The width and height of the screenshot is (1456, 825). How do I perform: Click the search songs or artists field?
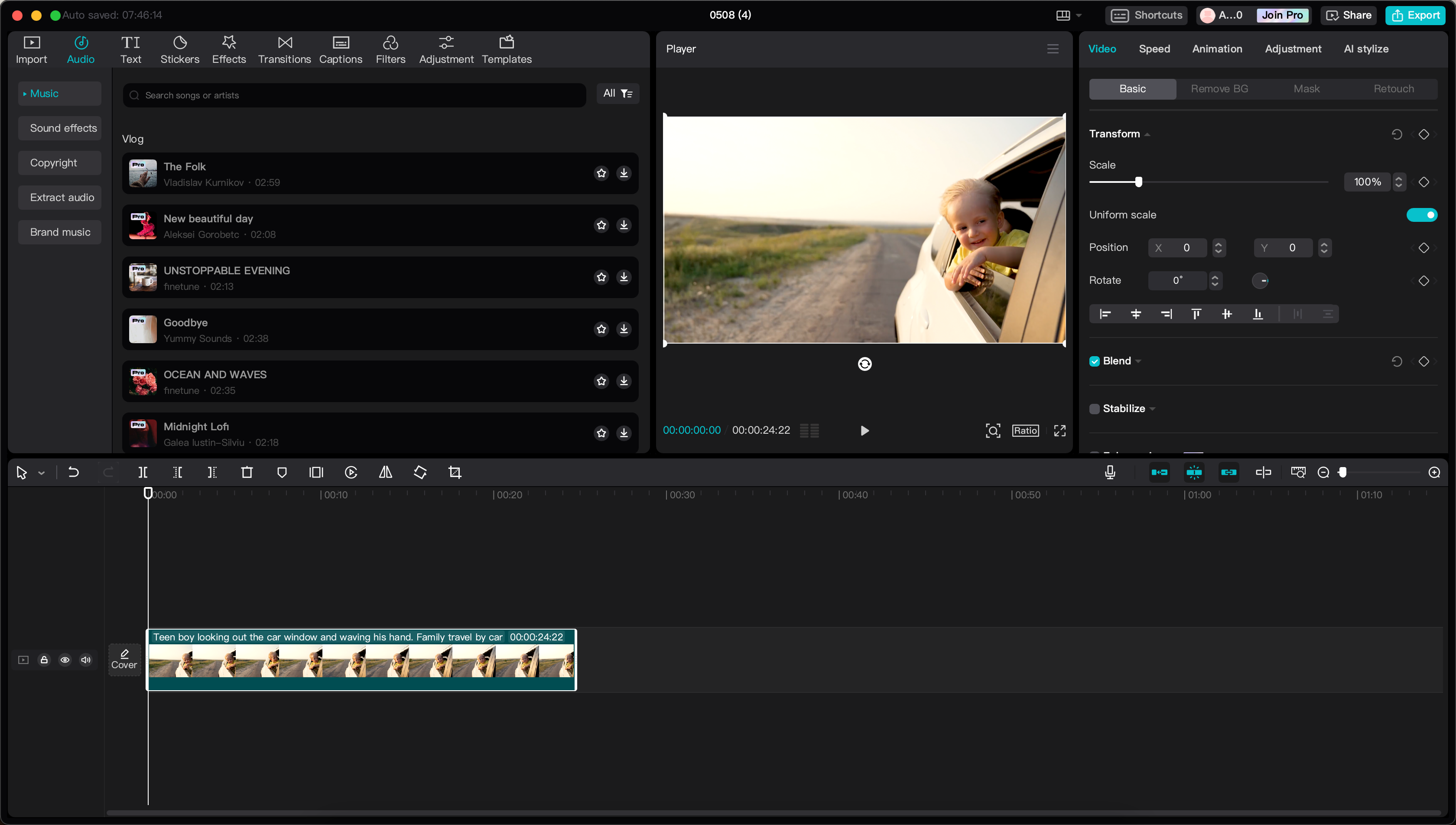click(x=354, y=95)
